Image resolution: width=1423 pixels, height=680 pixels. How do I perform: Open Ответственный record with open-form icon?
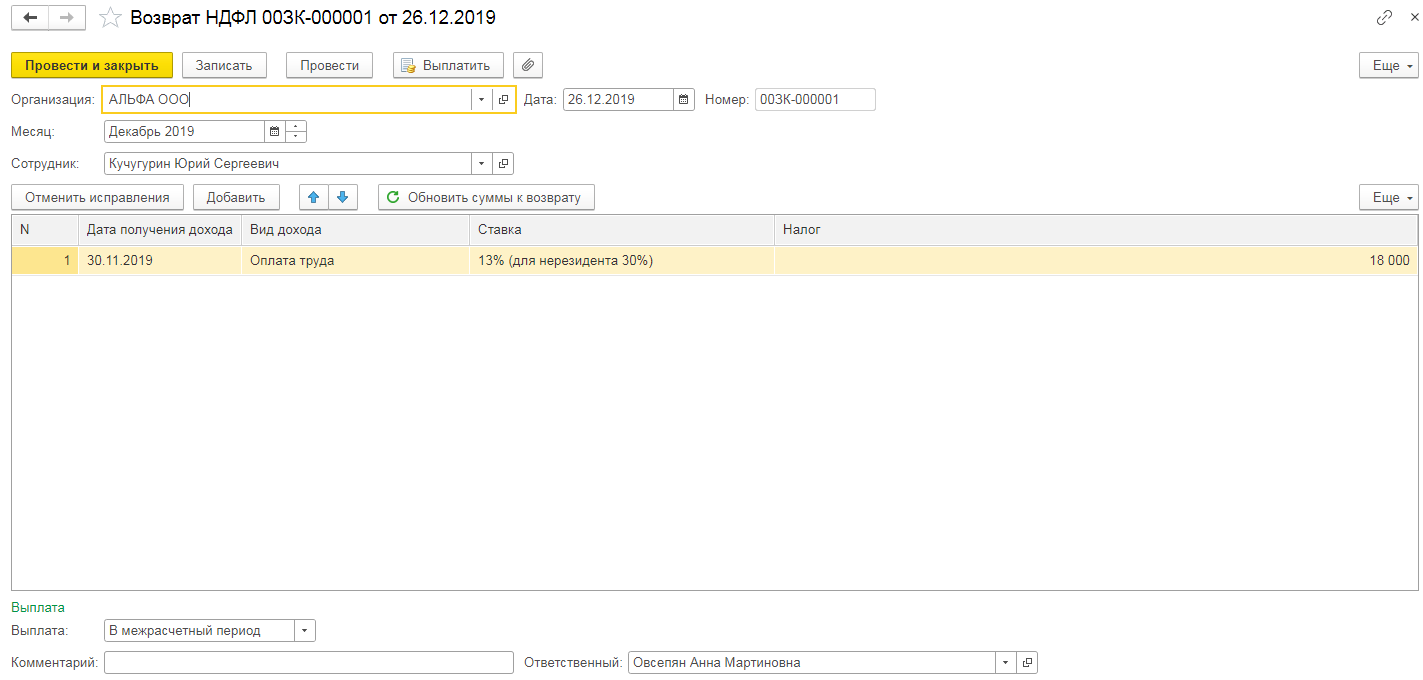pos(1027,662)
